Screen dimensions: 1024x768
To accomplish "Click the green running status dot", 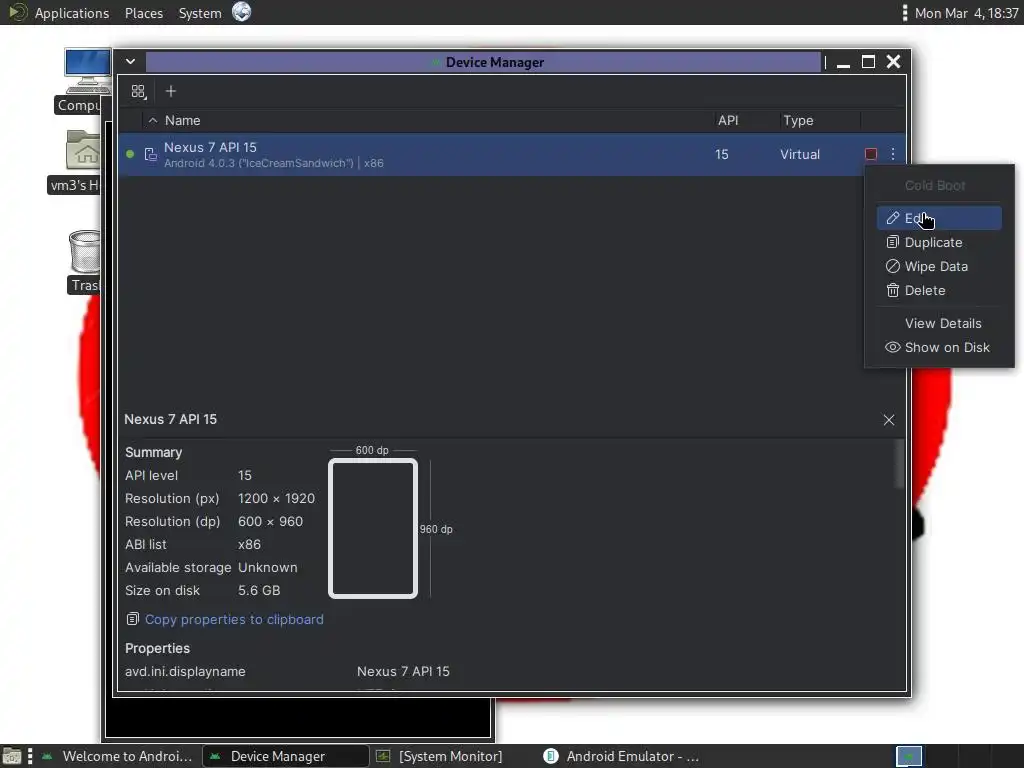I will [130, 154].
